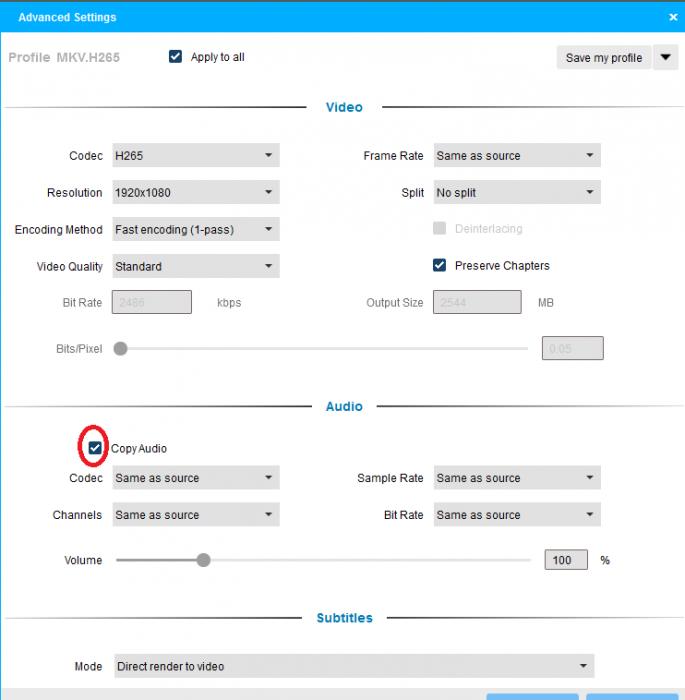Click the Bits/Pixel slider handle

click(121, 349)
